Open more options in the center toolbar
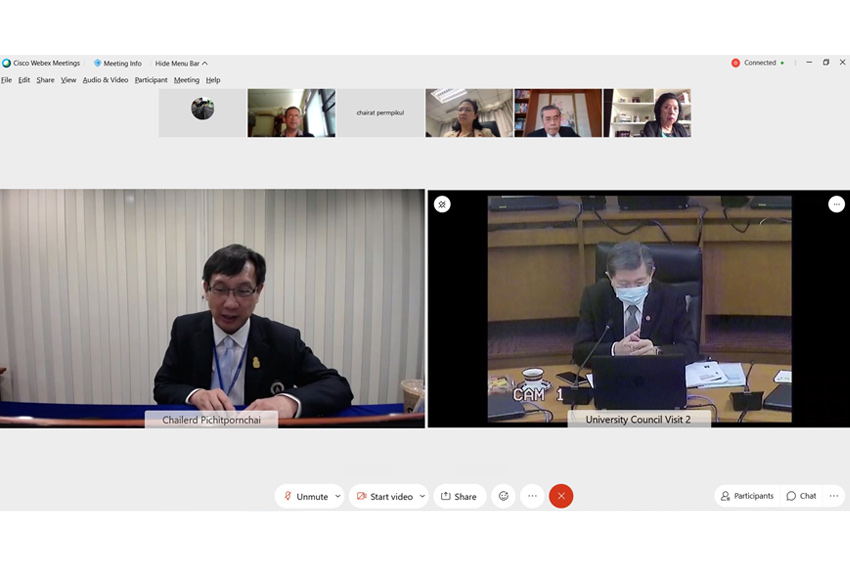The height and width of the screenshot is (567, 850). [x=532, y=496]
